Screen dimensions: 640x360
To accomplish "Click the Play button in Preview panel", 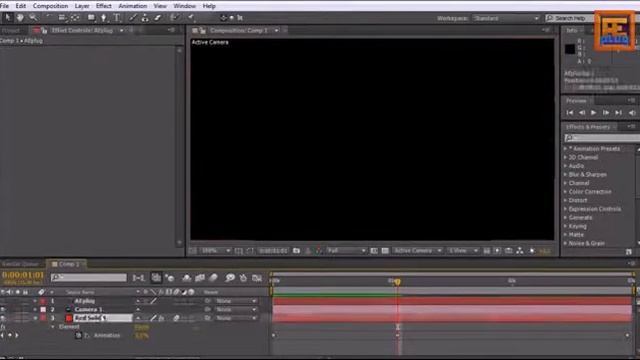I will tap(594, 113).
